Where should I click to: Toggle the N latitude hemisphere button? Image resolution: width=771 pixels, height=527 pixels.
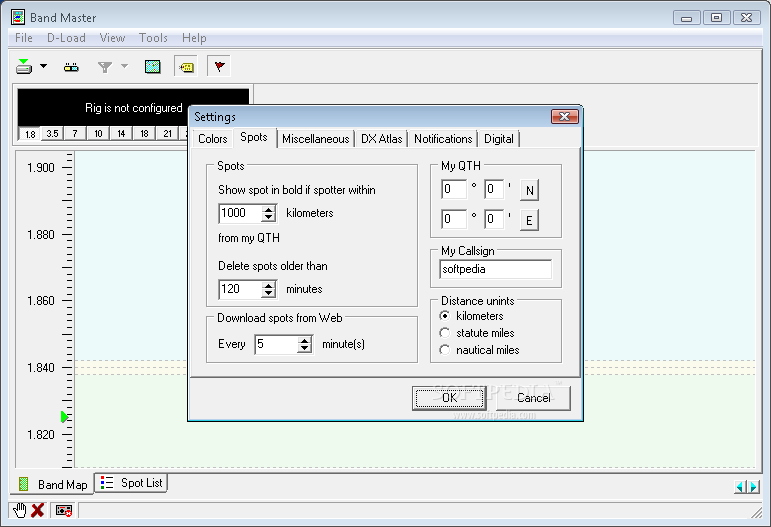(x=529, y=190)
